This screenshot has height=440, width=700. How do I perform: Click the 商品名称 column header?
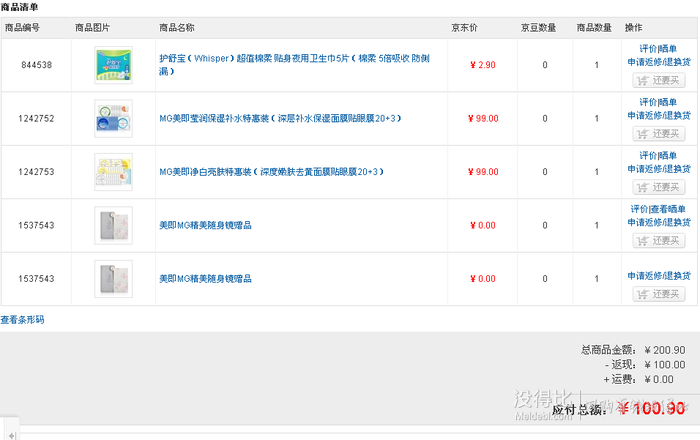[177, 28]
